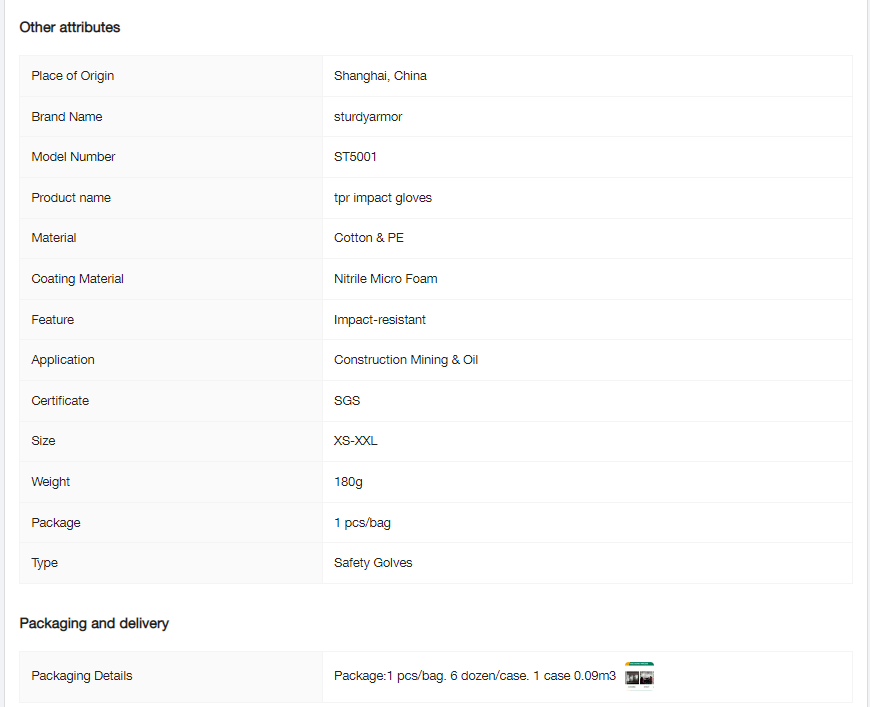Click the 'Other attributes' section heading
870x707 pixels.
tap(70, 27)
